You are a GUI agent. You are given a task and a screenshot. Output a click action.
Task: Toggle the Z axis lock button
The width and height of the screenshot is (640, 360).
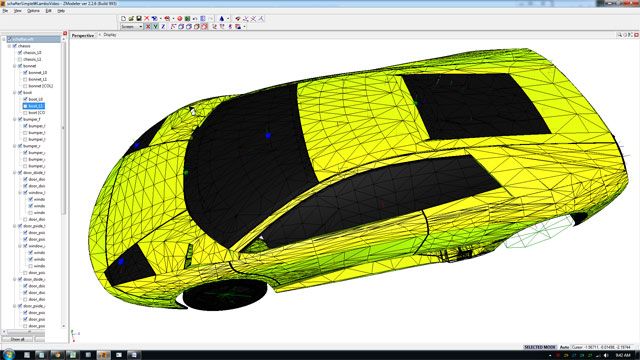(163, 27)
